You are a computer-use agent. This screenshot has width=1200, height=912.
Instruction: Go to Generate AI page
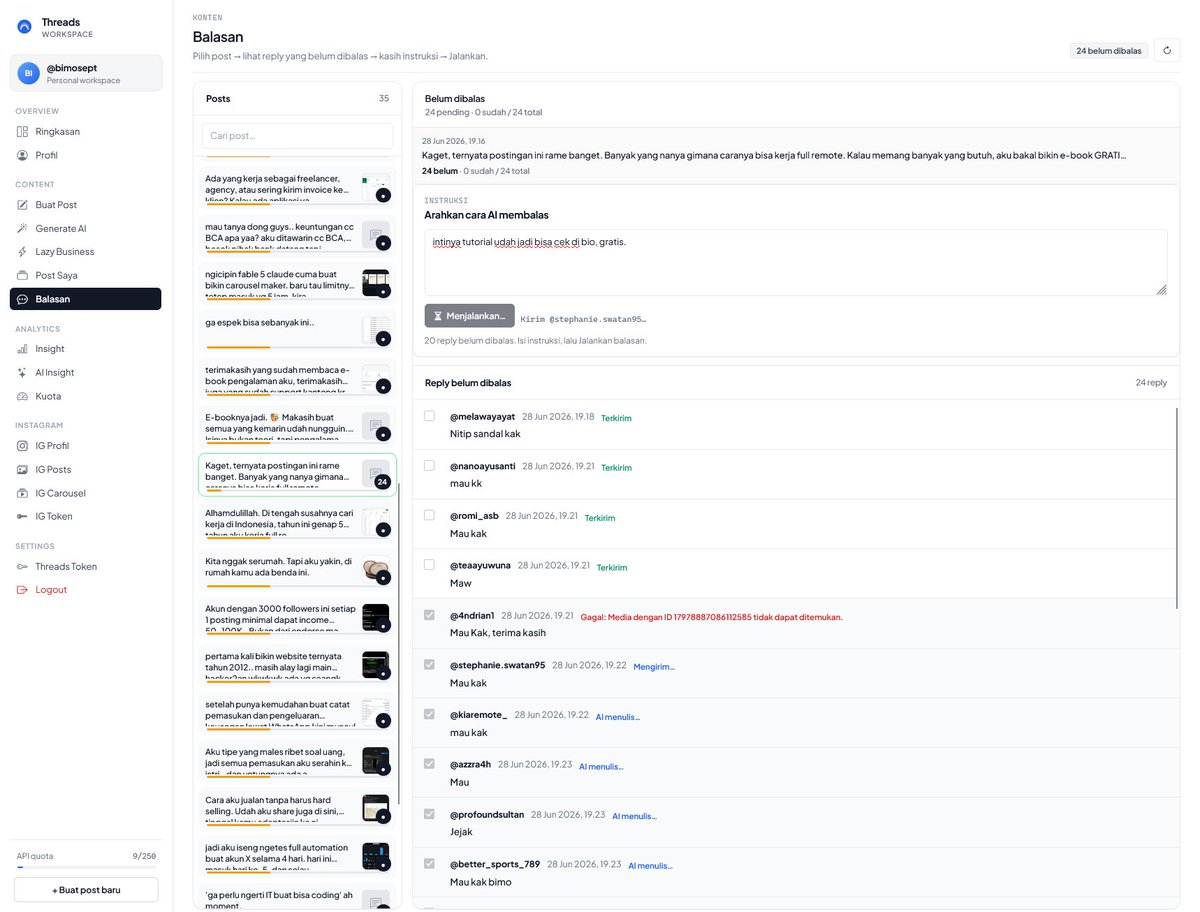click(x=85, y=228)
